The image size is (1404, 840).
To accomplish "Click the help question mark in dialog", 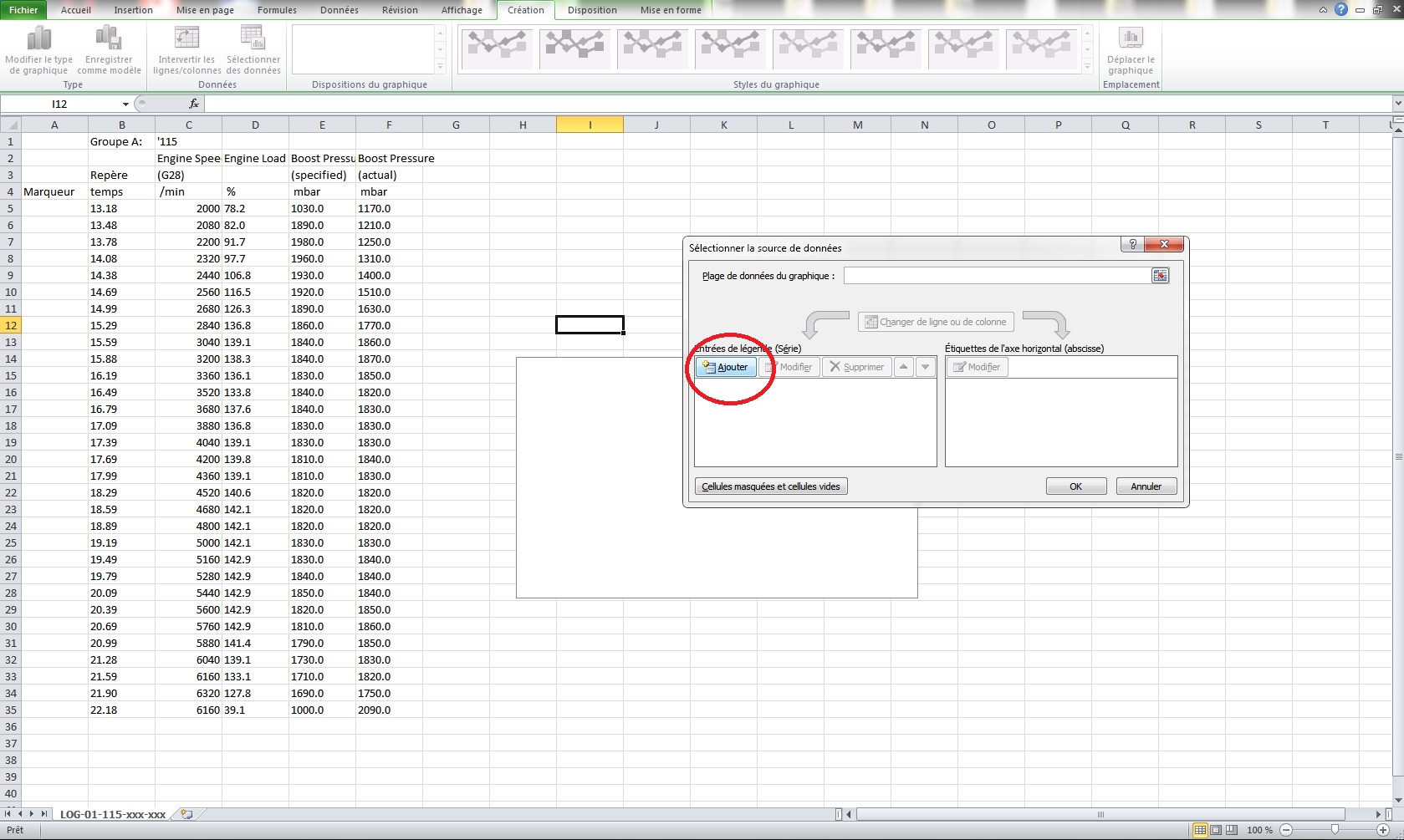I will pos(1132,245).
